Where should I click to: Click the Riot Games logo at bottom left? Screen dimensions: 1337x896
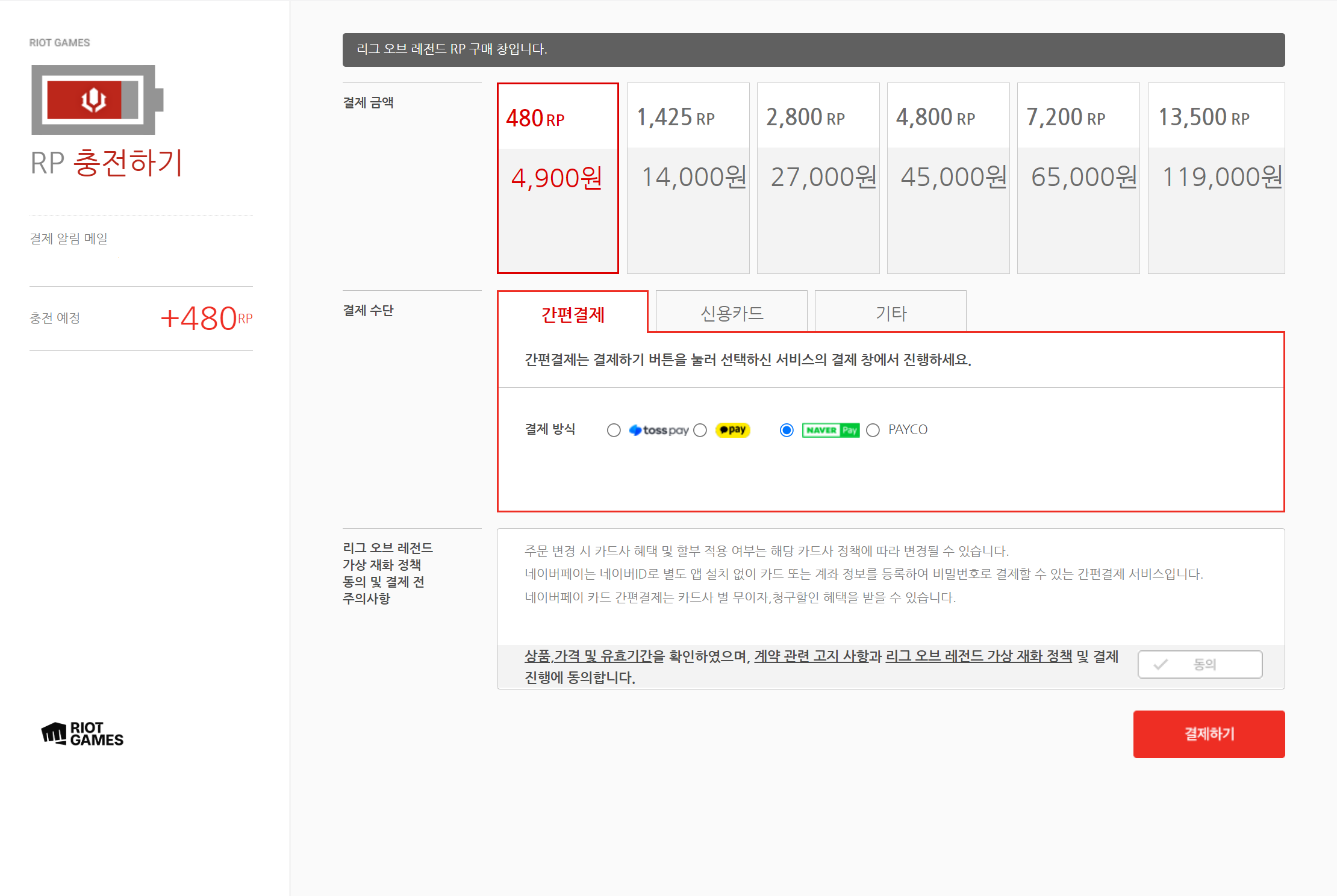pyautogui.click(x=83, y=734)
